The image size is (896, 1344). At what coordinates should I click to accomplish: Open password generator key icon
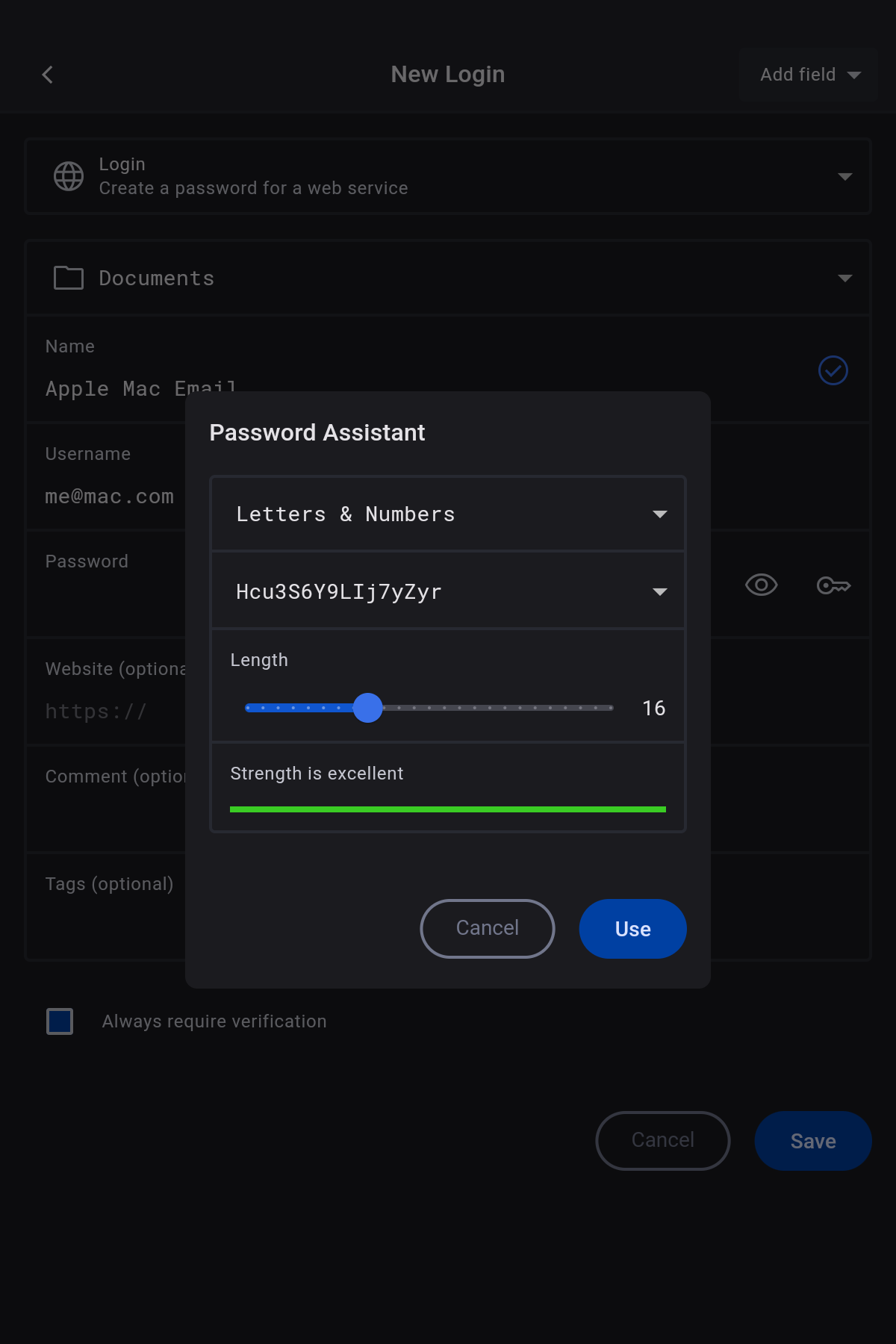point(833,585)
